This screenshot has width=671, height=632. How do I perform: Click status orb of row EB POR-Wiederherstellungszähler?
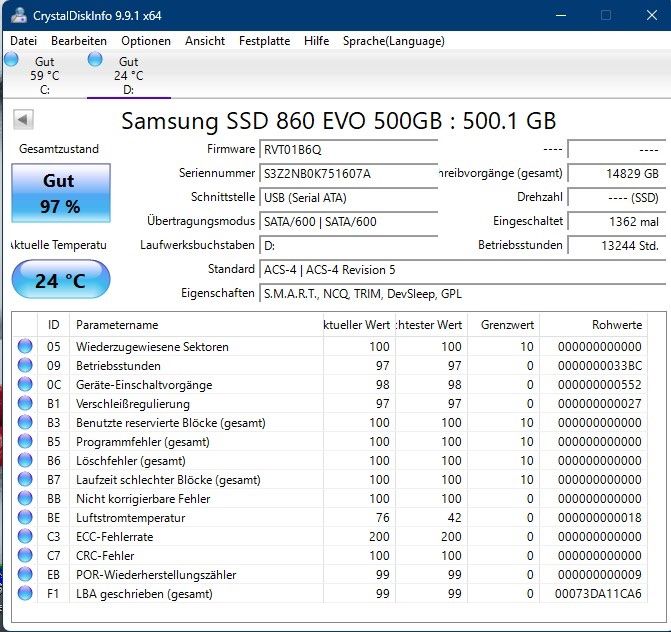click(25, 574)
